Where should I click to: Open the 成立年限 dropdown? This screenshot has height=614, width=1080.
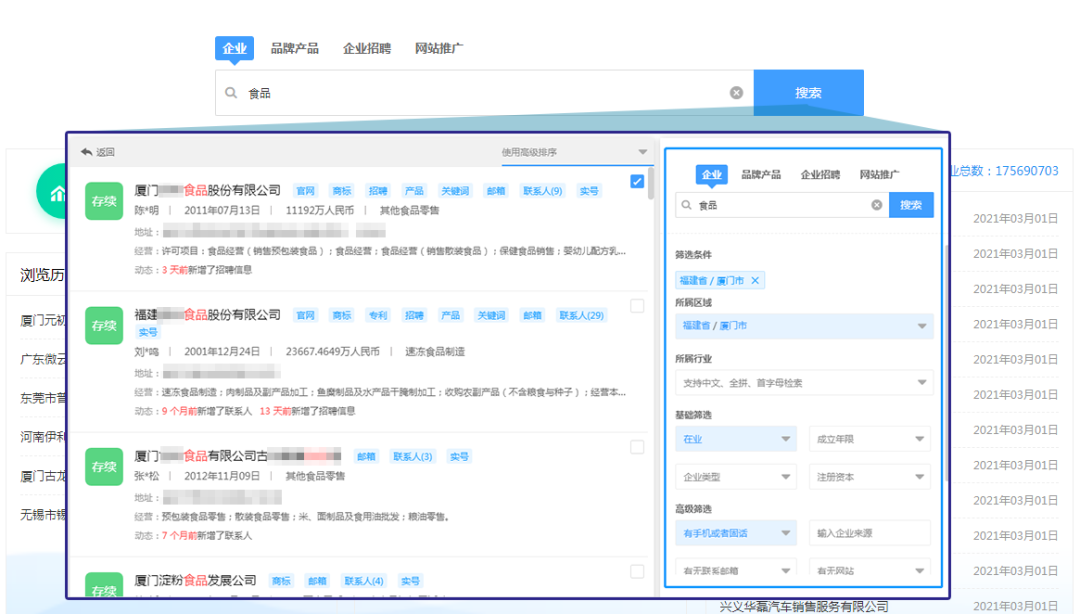(x=870, y=439)
